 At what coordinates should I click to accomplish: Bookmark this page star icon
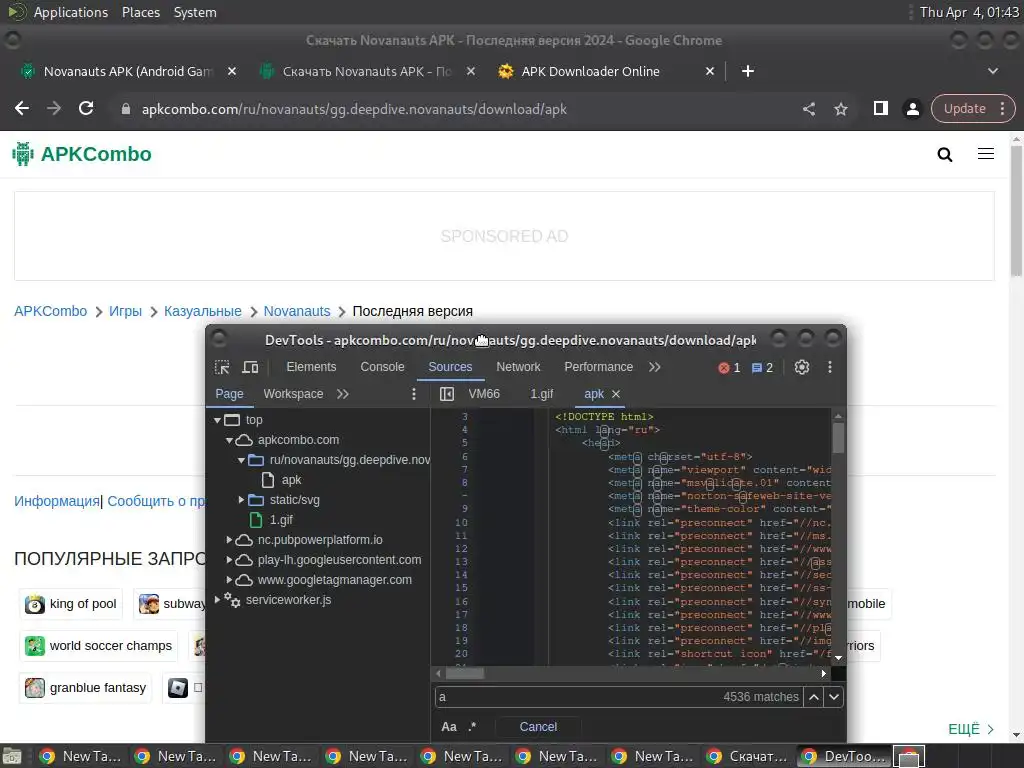click(x=841, y=109)
